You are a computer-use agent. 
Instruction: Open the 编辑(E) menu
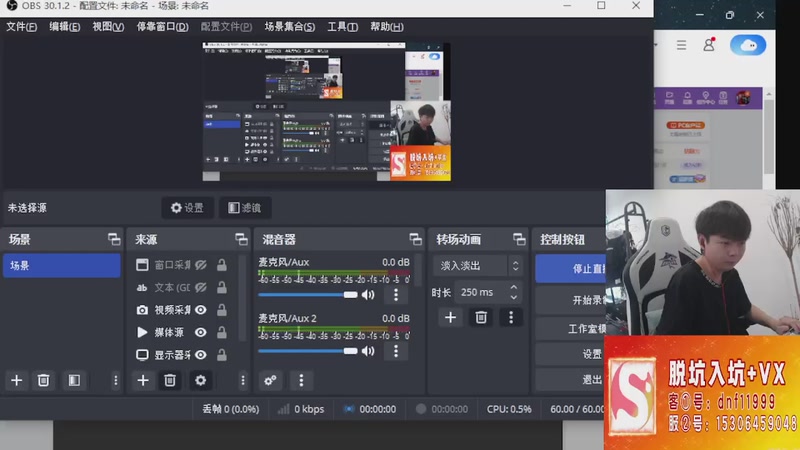64,27
